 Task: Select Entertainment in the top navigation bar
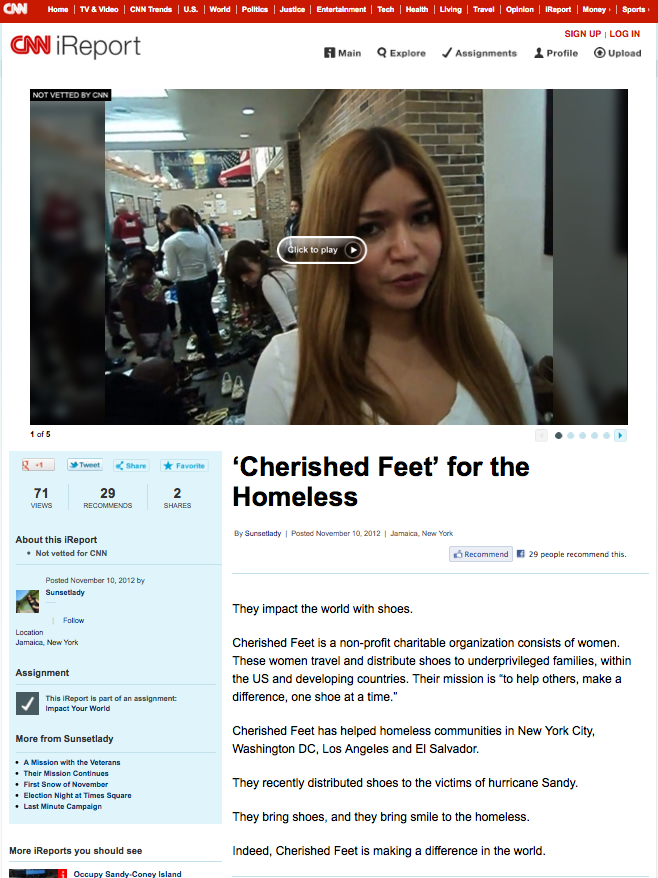tap(341, 10)
